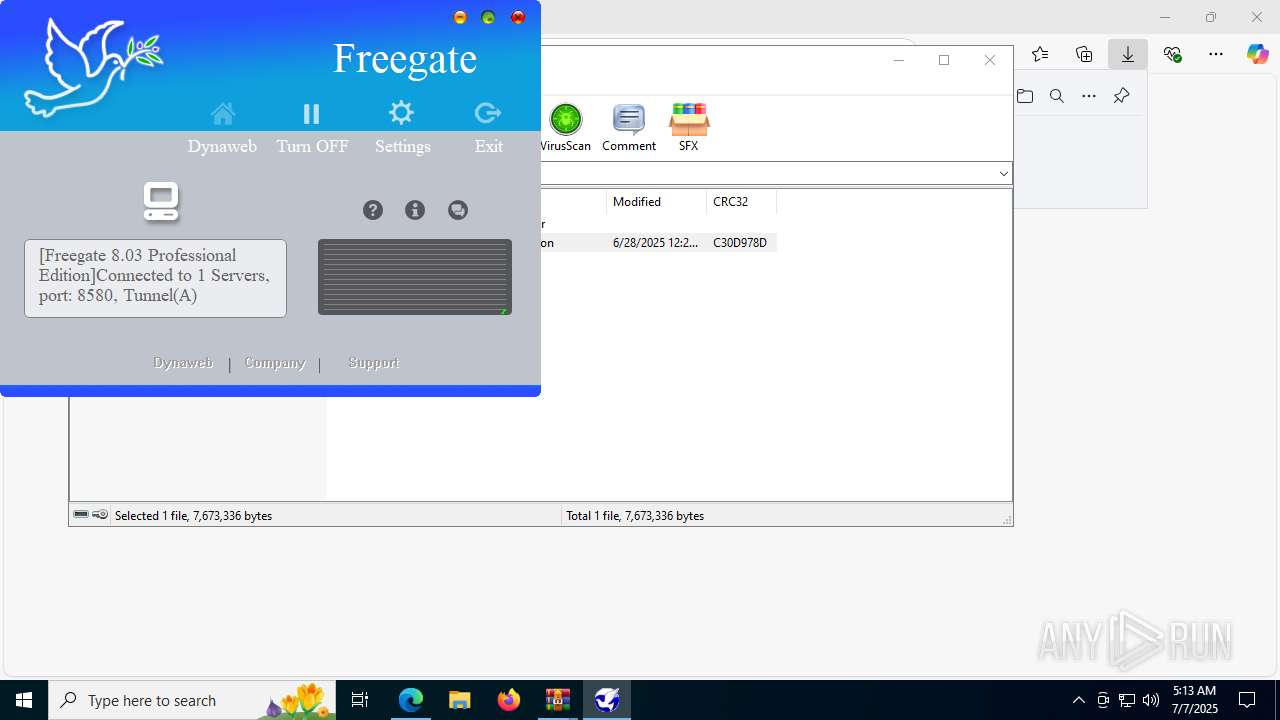This screenshot has height=720, width=1280.
Task: Click 'Total 1 file, 7,673,336 bytes' status
Action: coord(635,516)
